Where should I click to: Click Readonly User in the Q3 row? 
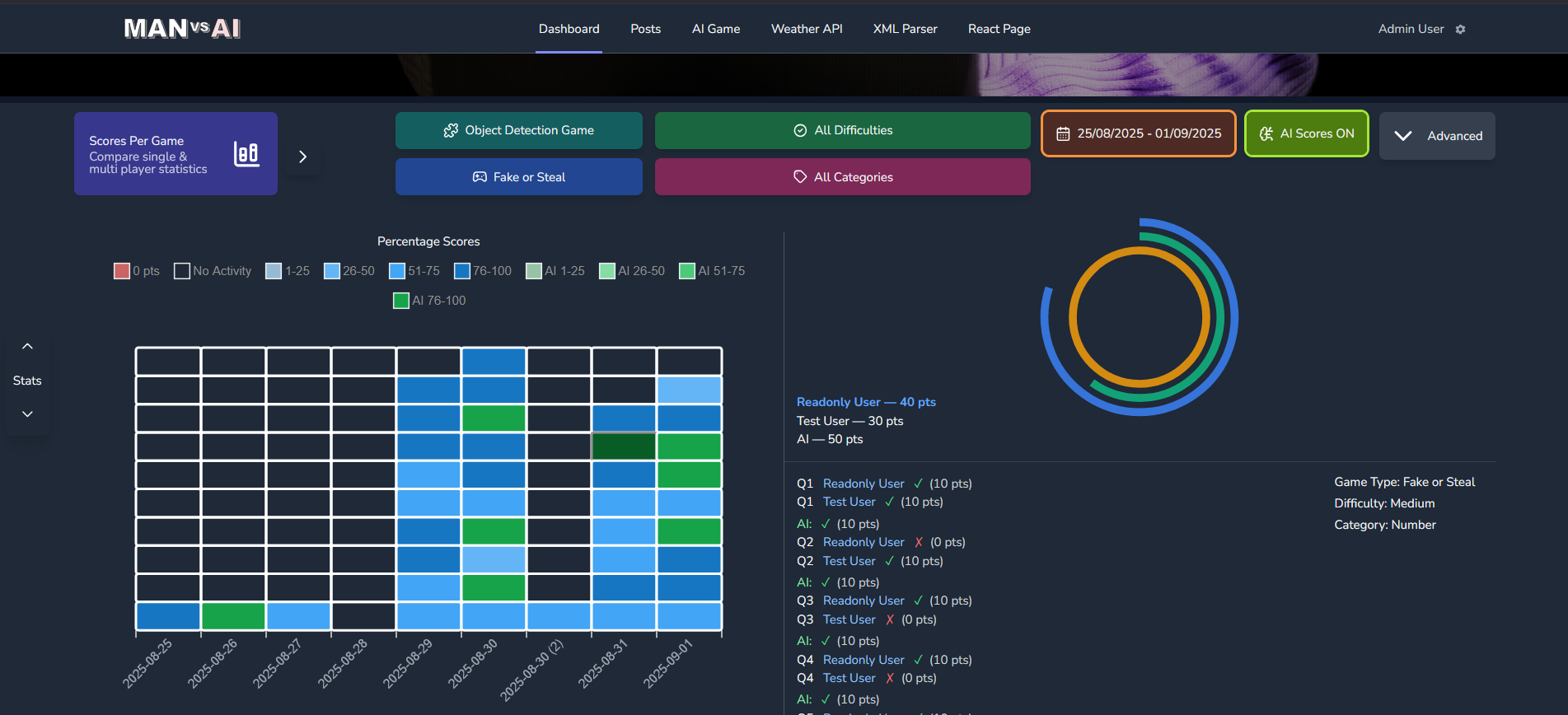863,601
